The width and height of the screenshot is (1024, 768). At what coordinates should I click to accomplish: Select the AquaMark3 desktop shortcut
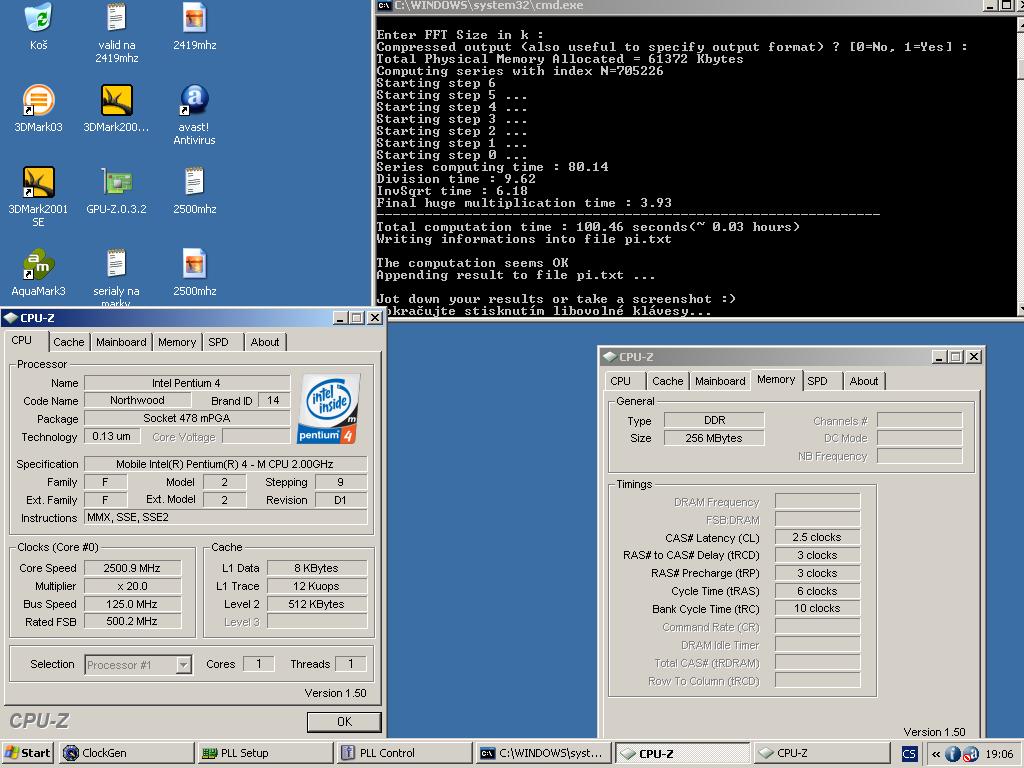[39, 264]
